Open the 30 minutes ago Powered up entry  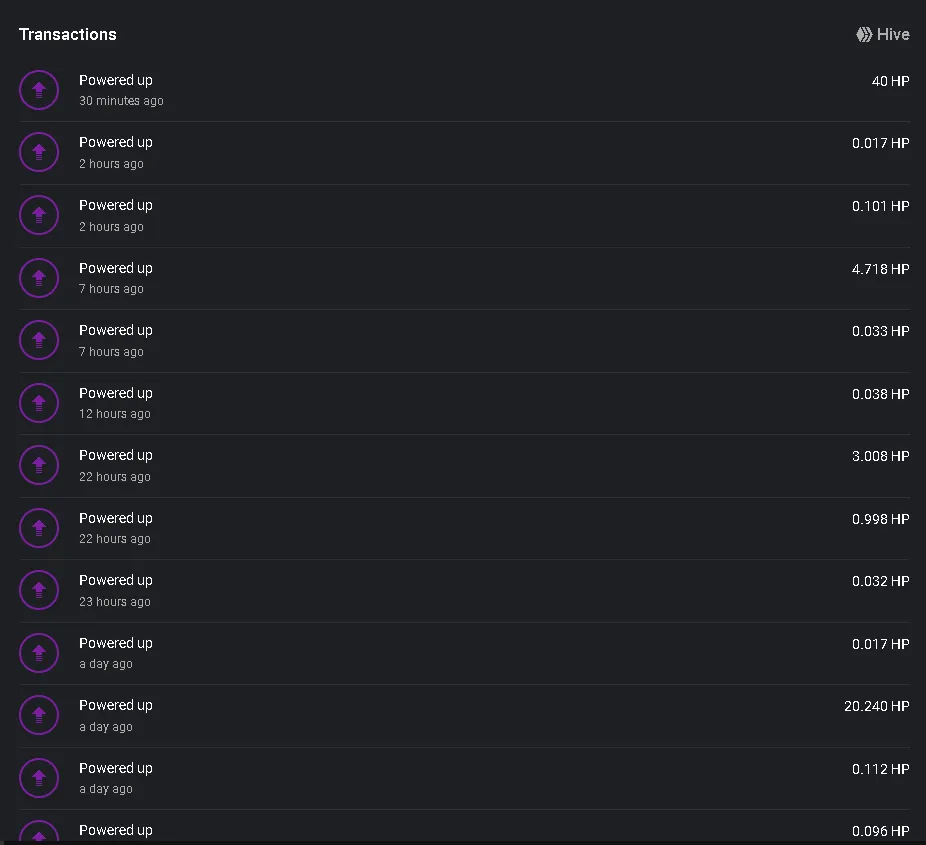coord(464,90)
